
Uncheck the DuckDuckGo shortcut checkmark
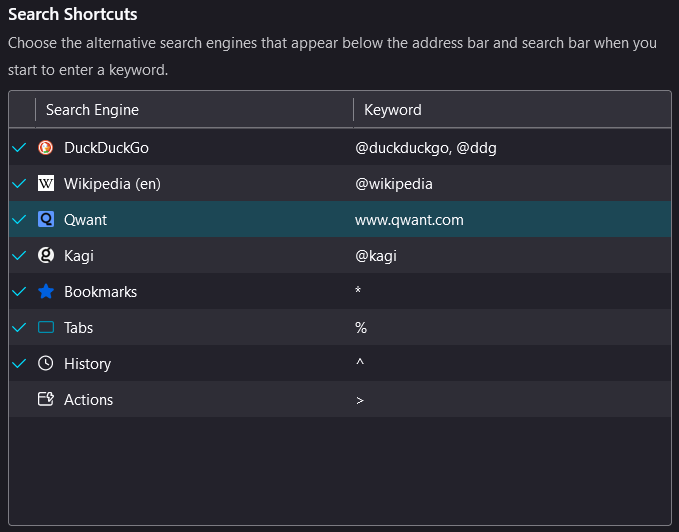click(19, 148)
